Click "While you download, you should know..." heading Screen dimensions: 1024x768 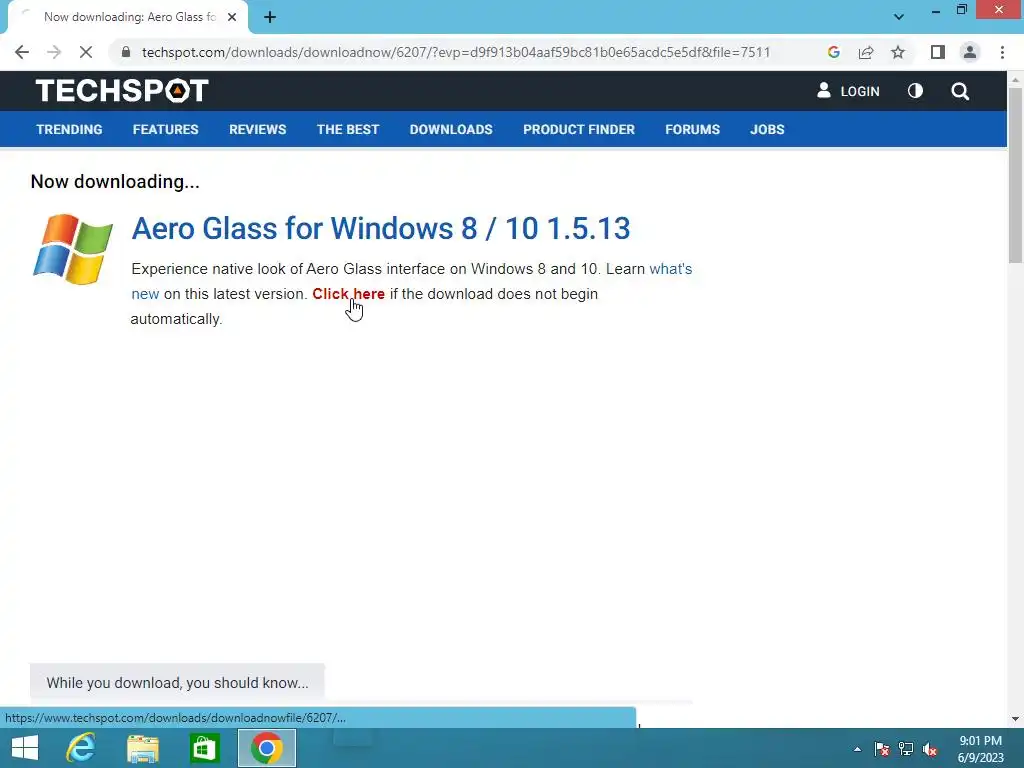coord(177,683)
